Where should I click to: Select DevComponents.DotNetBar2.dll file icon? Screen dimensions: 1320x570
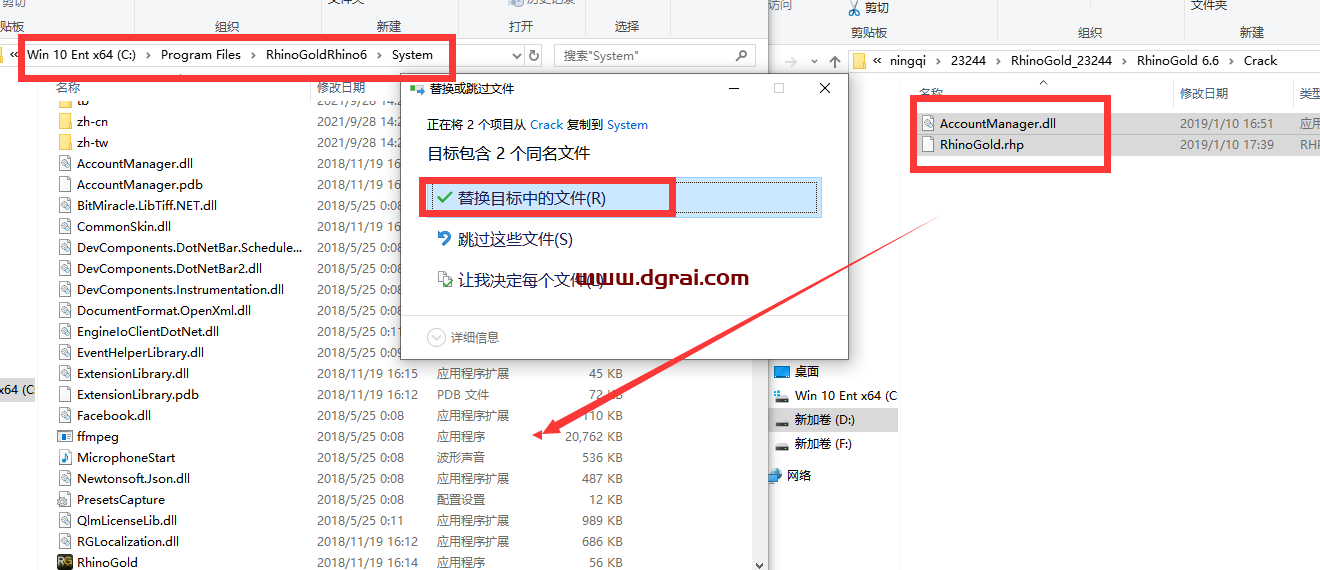[x=65, y=269]
